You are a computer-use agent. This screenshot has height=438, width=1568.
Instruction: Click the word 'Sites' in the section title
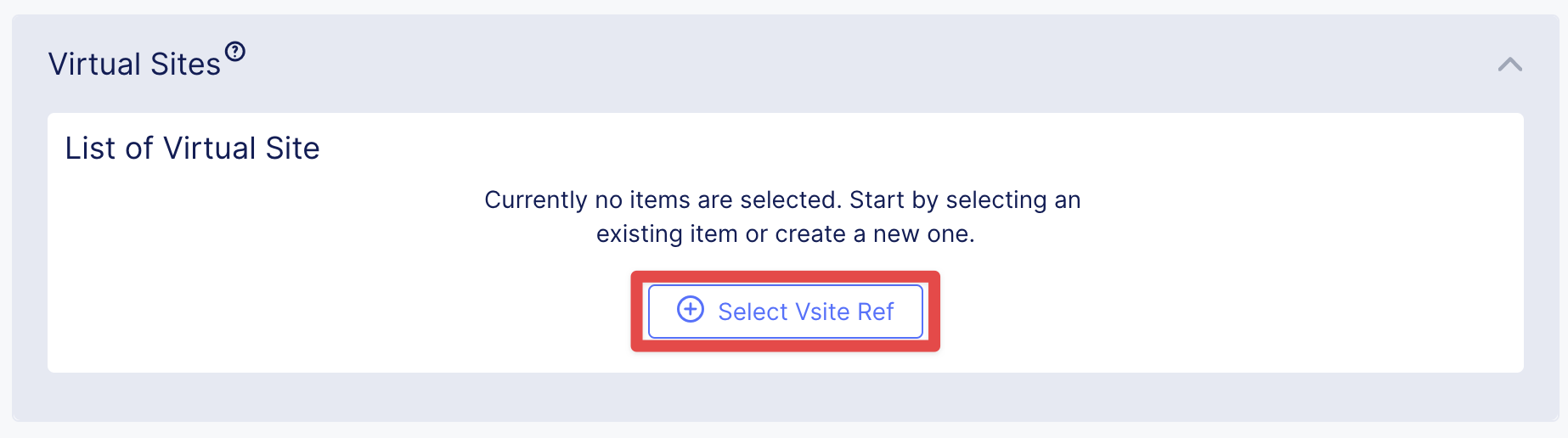185,65
